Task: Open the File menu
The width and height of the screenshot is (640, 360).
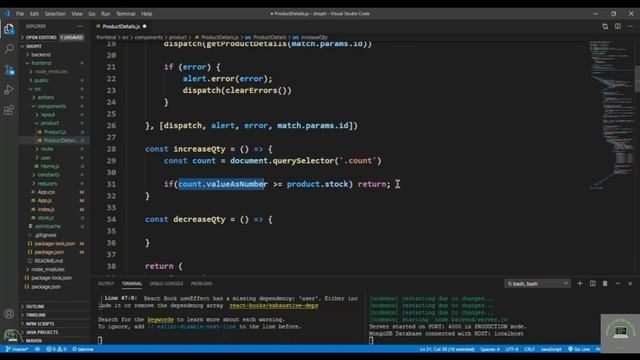Action: tap(20, 13)
